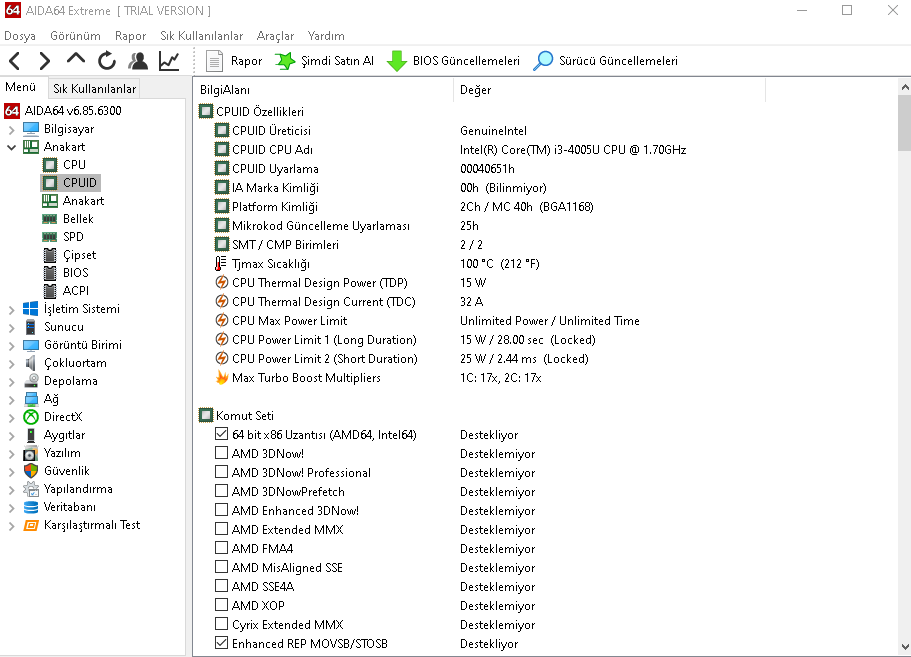
Task: Click the Değer column header
Action: (x=609, y=90)
